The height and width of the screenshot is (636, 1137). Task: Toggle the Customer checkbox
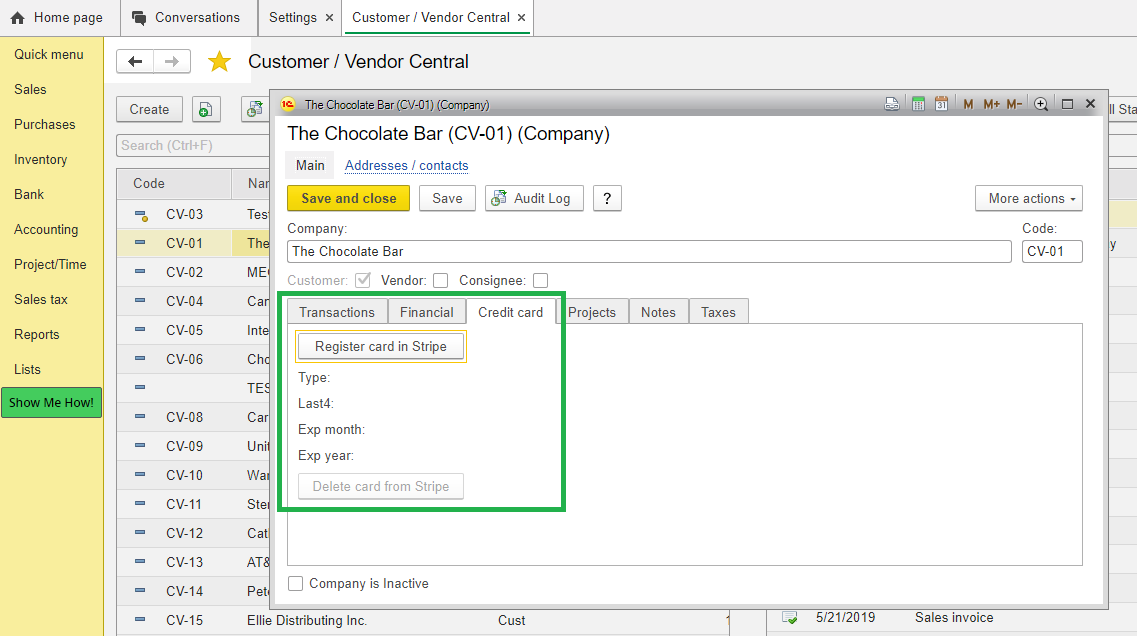tap(363, 281)
